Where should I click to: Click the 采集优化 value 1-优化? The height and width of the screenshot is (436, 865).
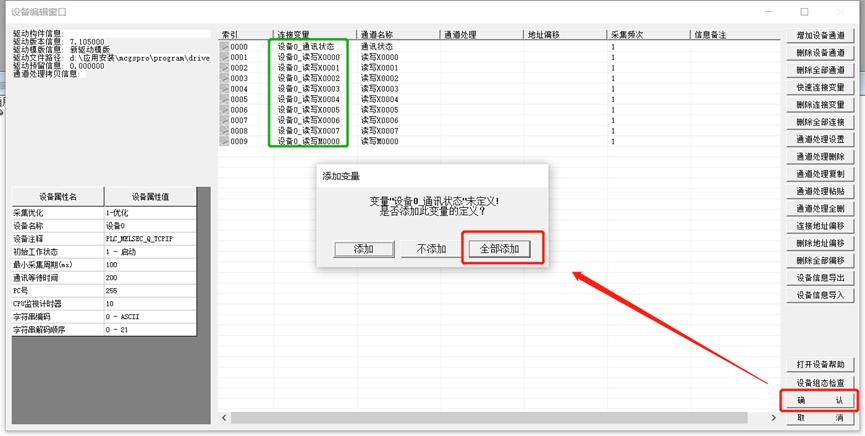click(x=150, y=213)
